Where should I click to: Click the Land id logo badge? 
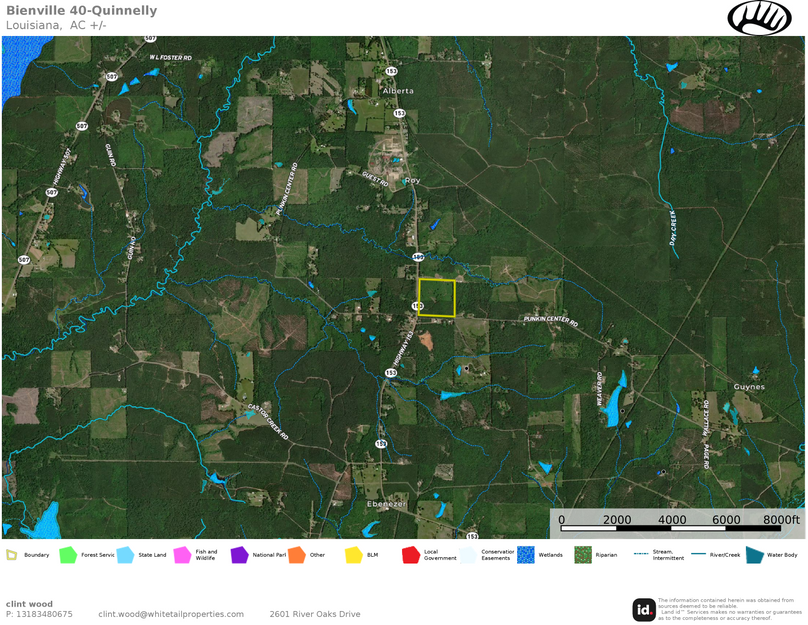644,609
